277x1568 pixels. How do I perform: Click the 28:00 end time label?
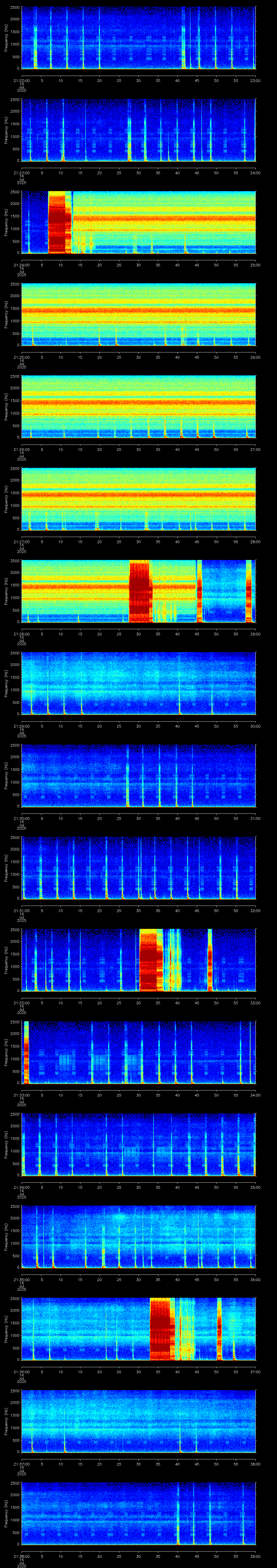[255, 542]
